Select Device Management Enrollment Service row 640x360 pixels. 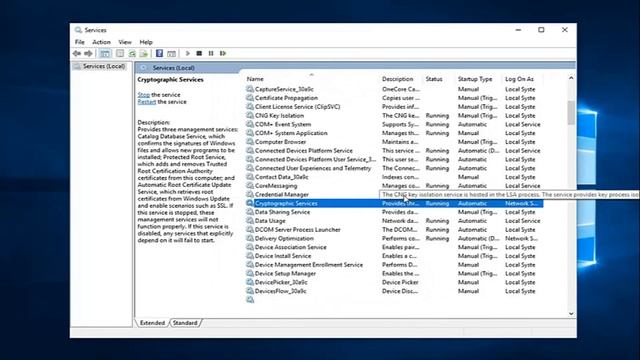click(x=394, y=264)
